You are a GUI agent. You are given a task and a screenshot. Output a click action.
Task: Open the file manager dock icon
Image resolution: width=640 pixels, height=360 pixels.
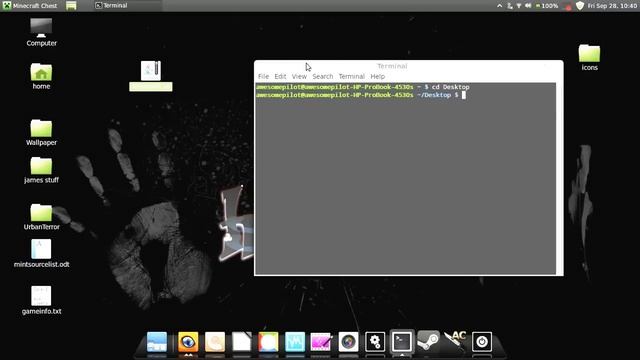(x=157, y=342)
